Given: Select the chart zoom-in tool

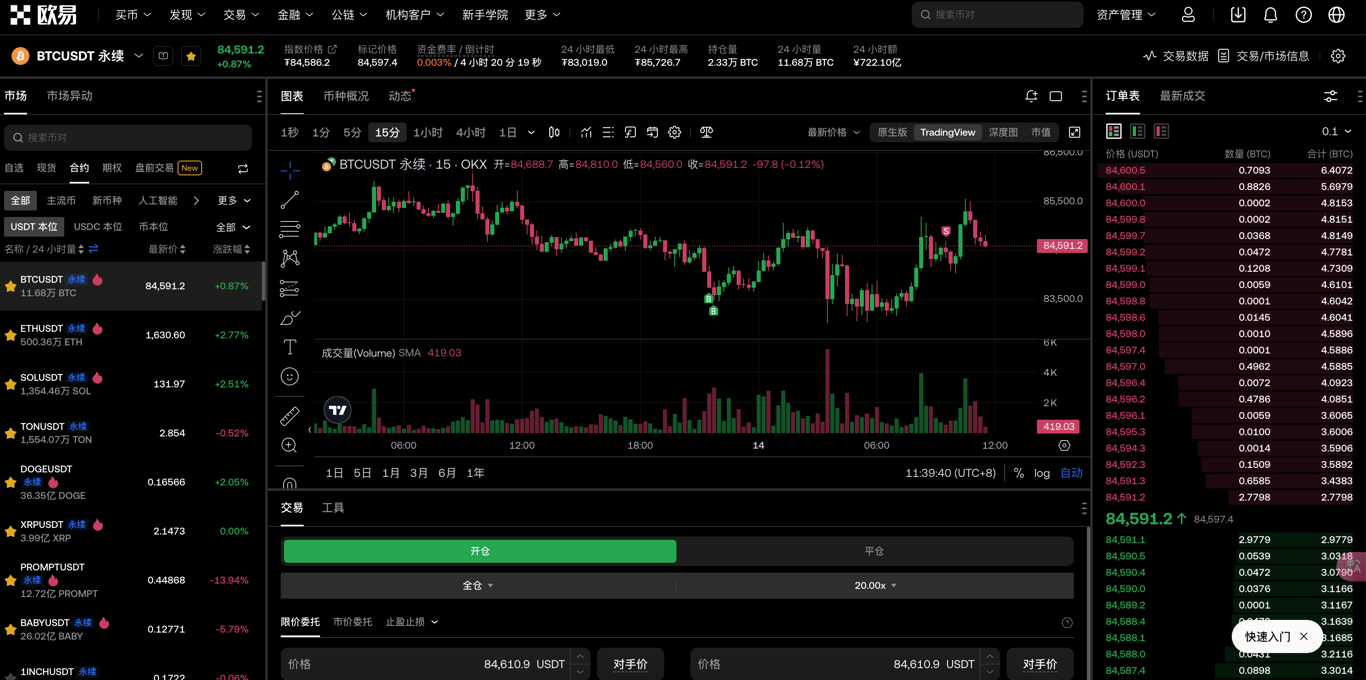Looking at the screenshot, I should tap(290, 445).
